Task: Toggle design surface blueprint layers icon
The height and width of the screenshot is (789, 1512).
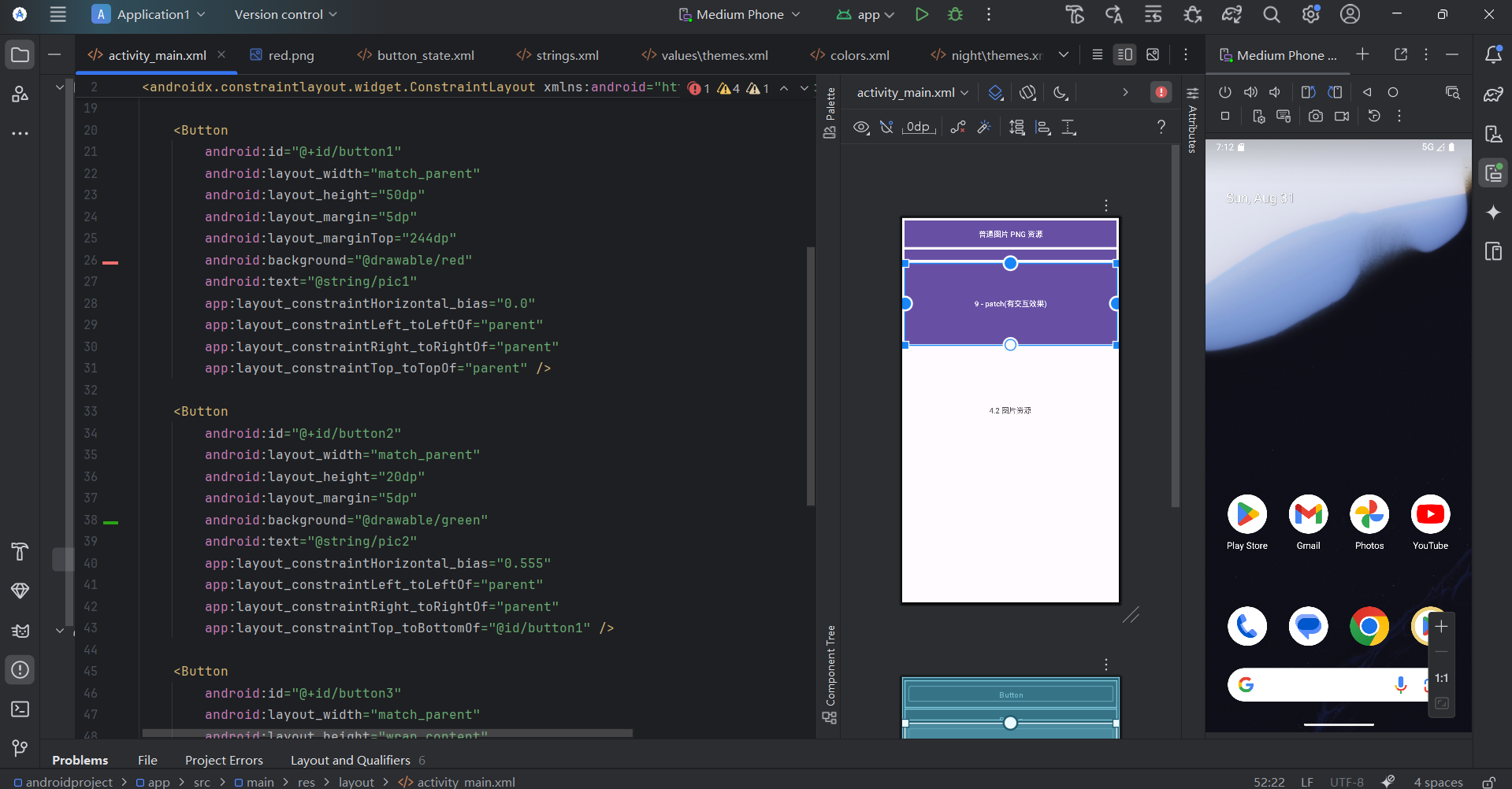Action: tap(996, 92)
